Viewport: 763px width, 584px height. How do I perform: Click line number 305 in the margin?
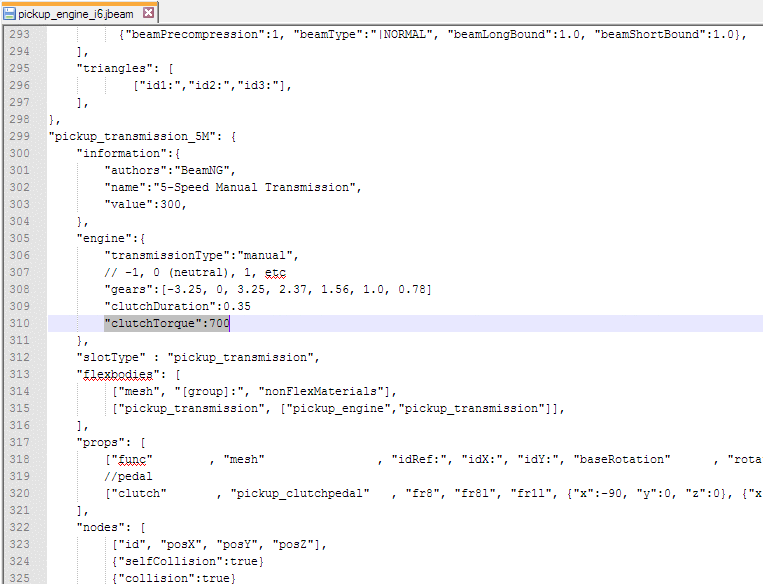pos(19,238)
